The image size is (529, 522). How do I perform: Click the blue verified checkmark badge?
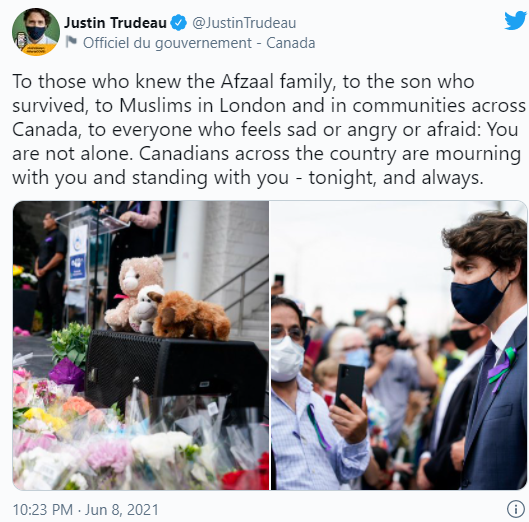point(178,23)
